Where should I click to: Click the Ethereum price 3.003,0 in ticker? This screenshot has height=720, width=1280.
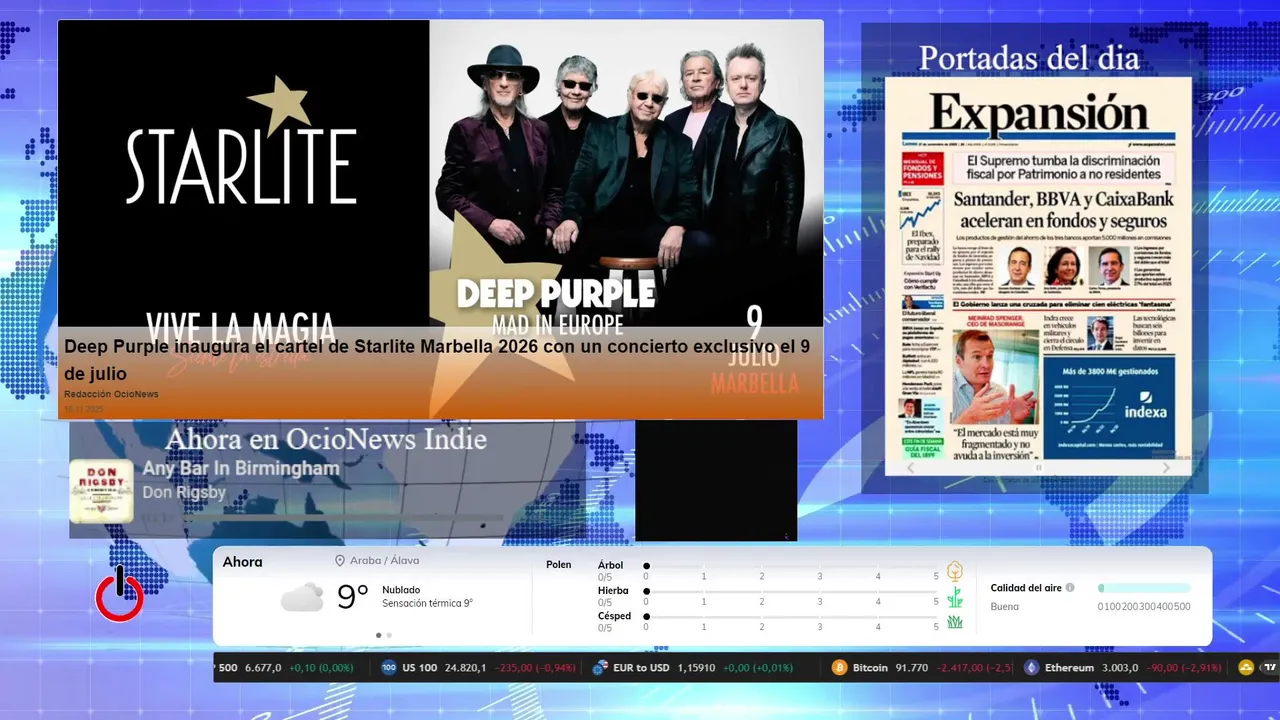click(1120, 667)
